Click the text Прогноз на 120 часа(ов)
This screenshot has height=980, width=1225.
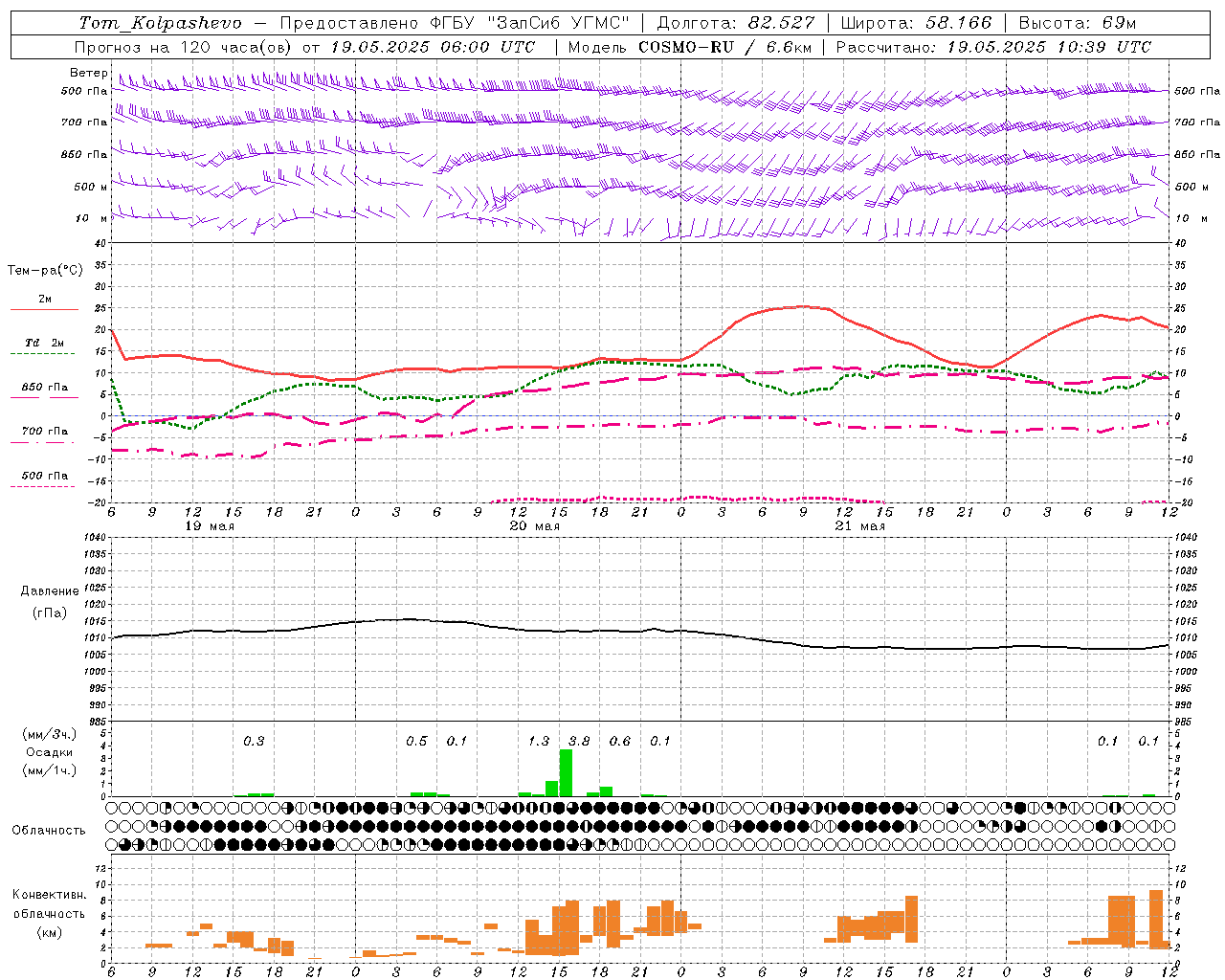coord(185,47)
